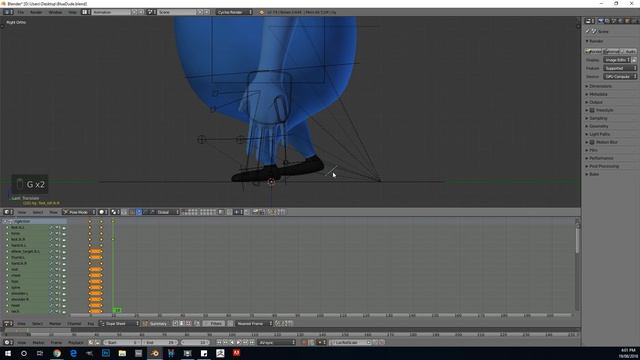Image resolution: width=640 pixels, height=360 pixels.
Task: Toggle automatic keyframe record button in timeline
Action: pos(304,342)
